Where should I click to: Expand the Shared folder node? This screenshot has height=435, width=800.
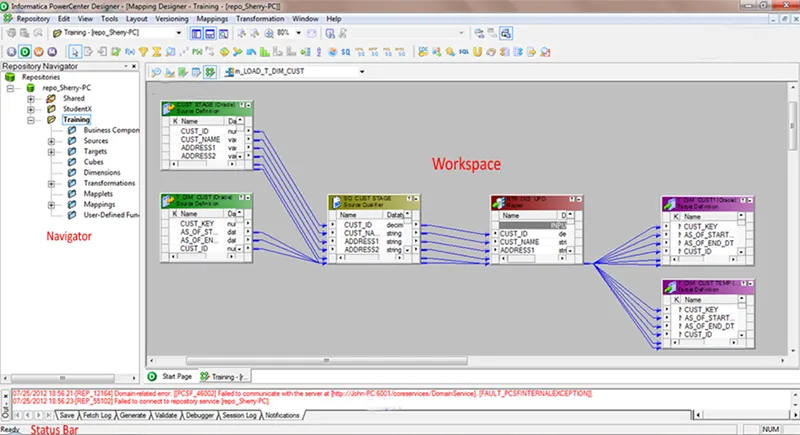(31, 98)
